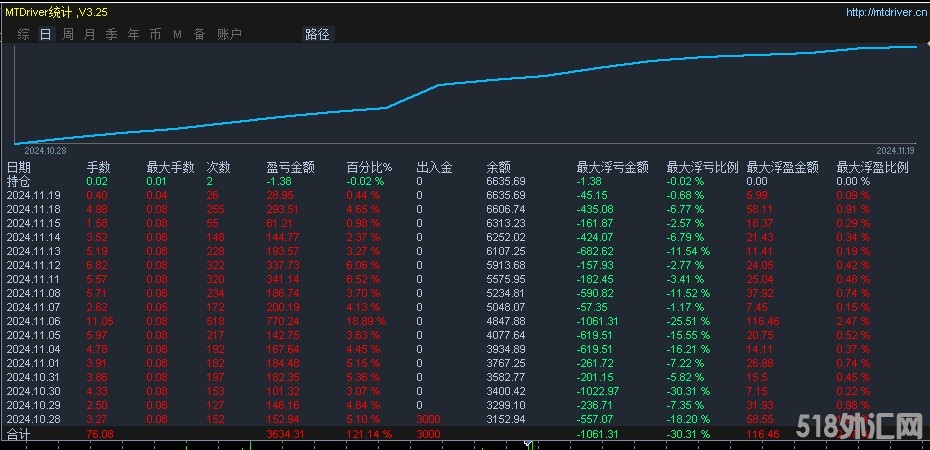The height and width of the screenshot is (450, 930).
Task: Select the 2024.11.06 date row
Action: pos(34,320)
